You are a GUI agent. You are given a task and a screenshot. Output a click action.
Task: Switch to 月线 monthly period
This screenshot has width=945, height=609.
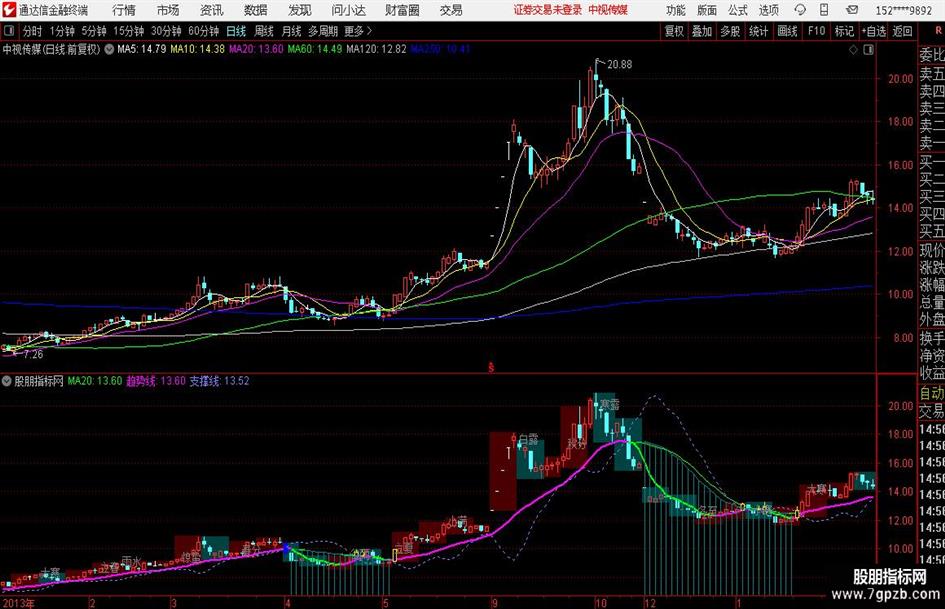tap(292, 31)
